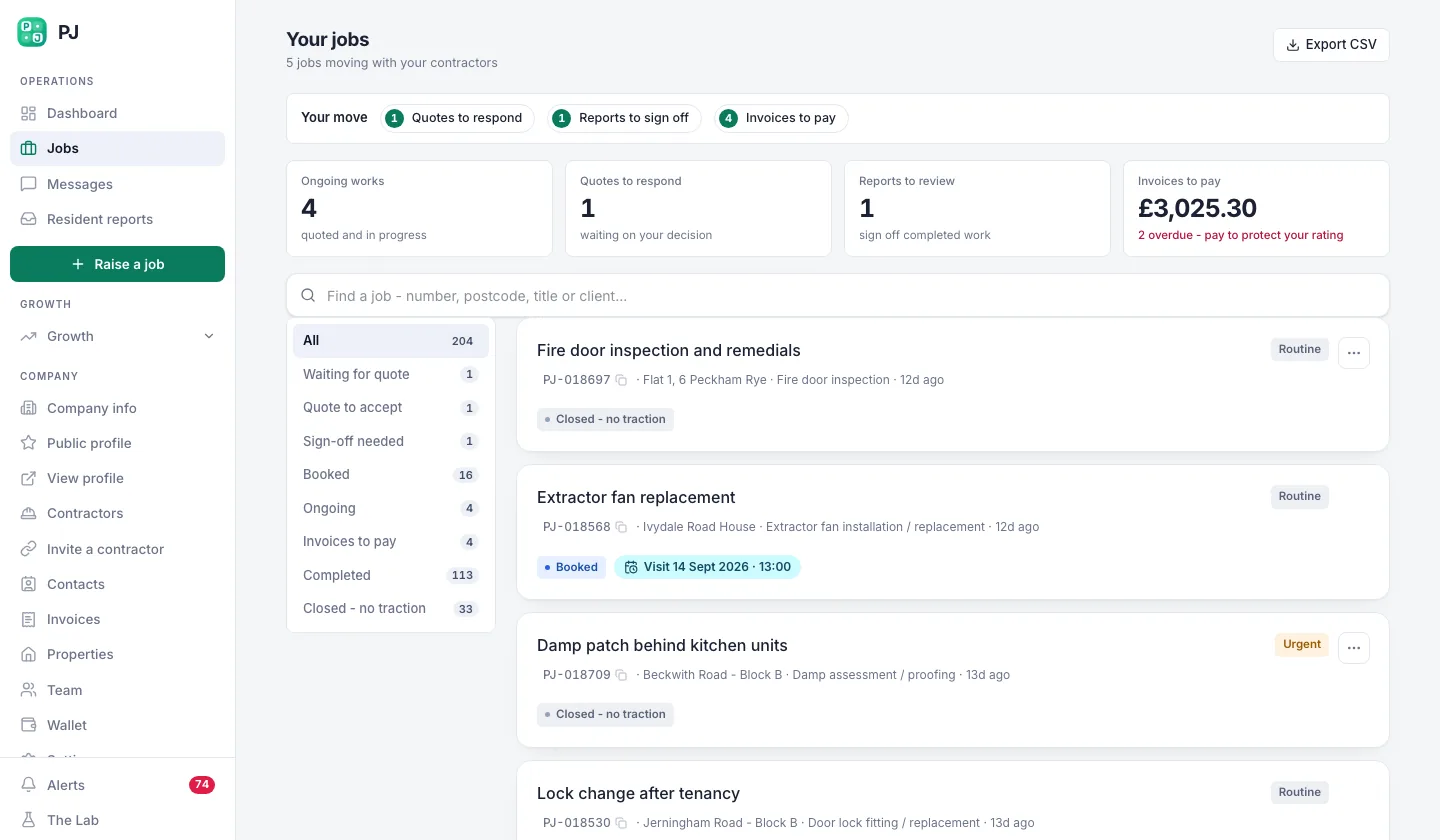The width and height of the screenshot is (1440, 840).
Task: Open the Ongoing works summary card
Action: click(419, 208)
